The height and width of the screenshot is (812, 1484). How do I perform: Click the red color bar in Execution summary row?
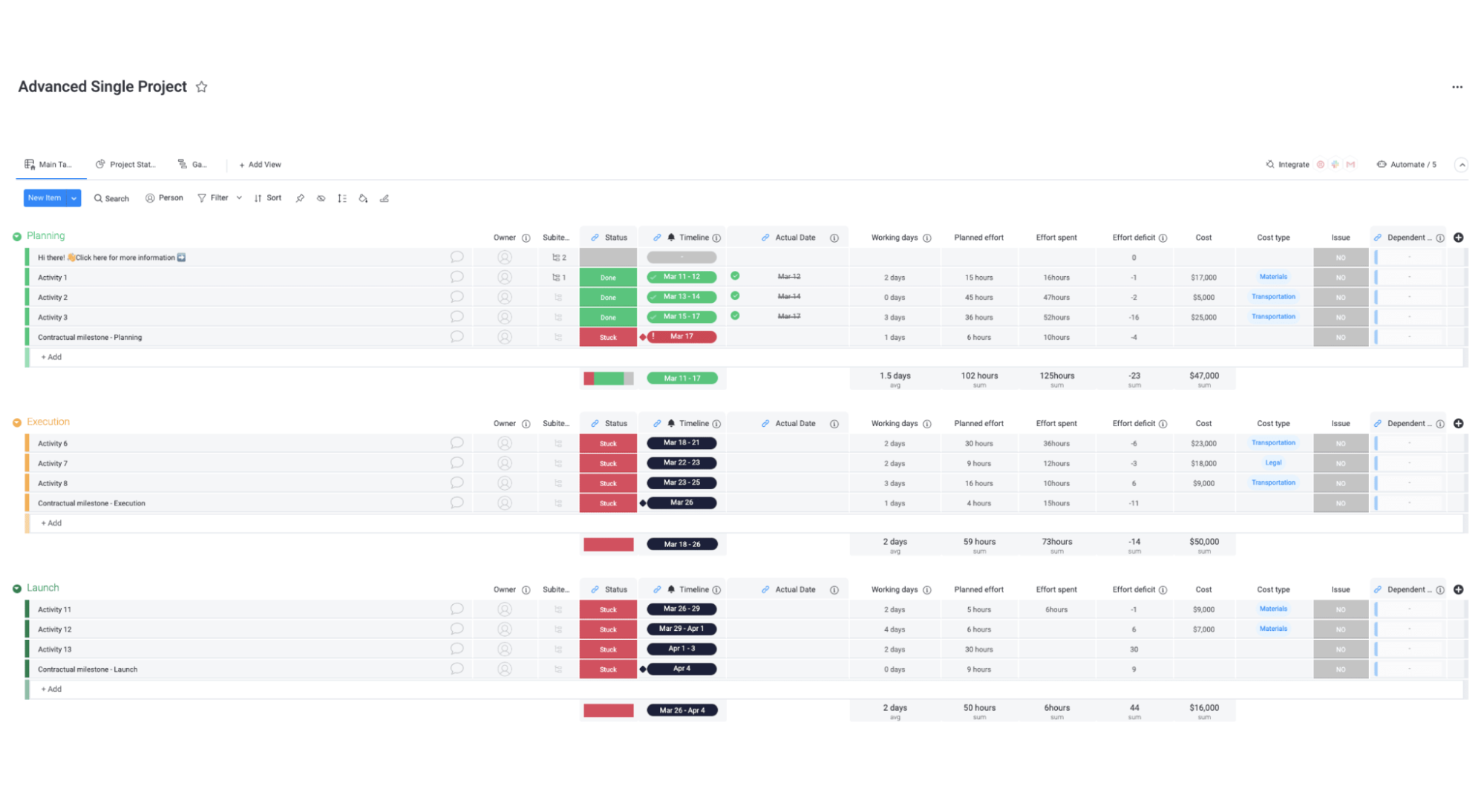click(608, 544)
